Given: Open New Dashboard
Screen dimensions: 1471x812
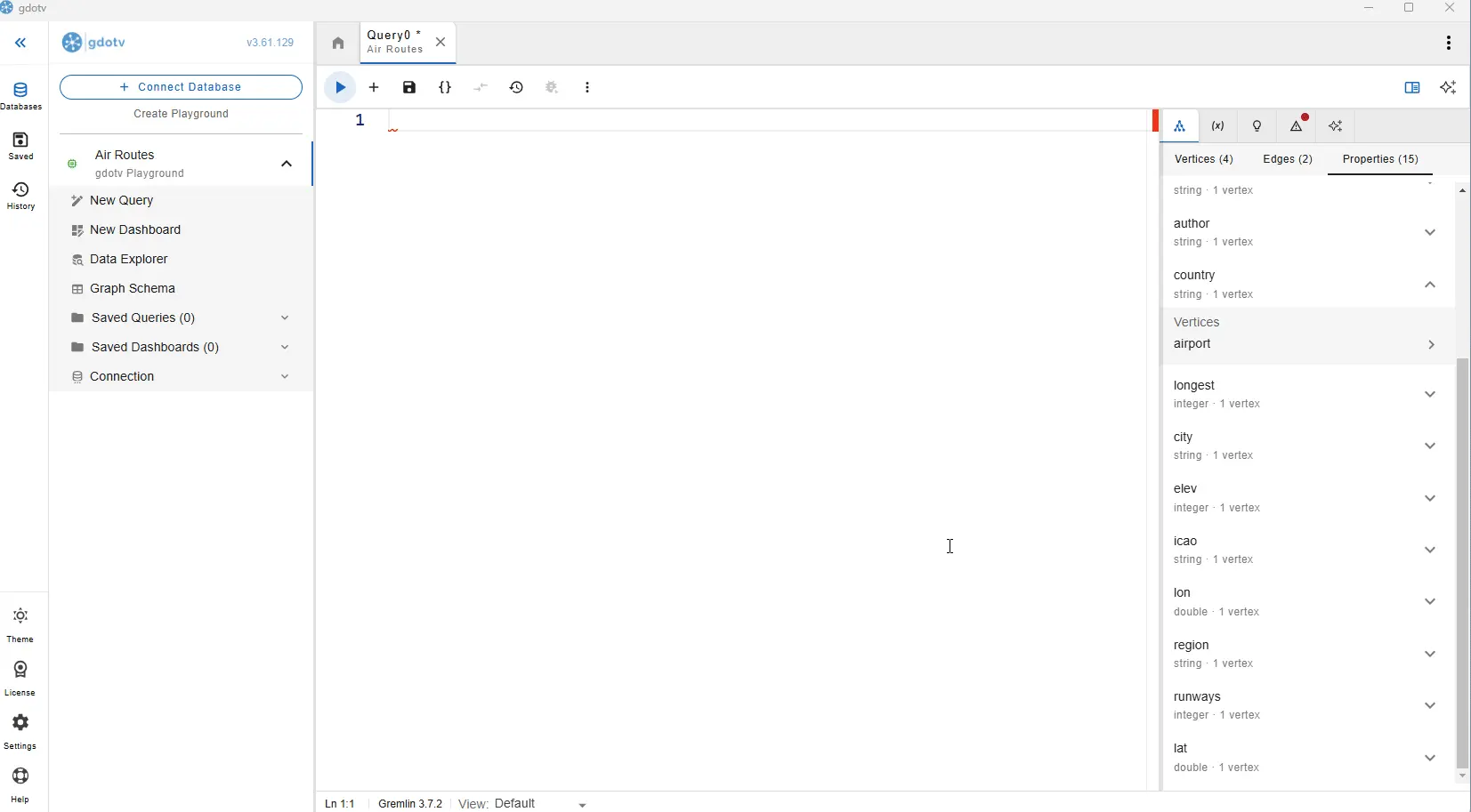Looking at the screenshot, I should pos(181,230).
